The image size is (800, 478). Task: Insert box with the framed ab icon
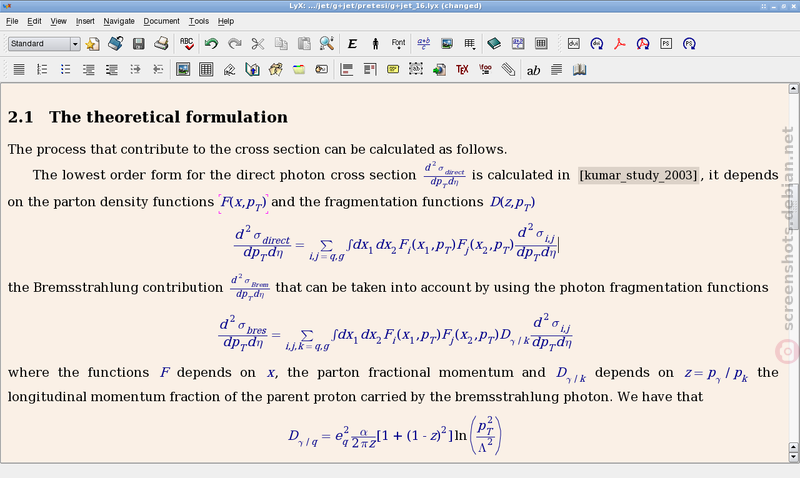click(416, 69)
